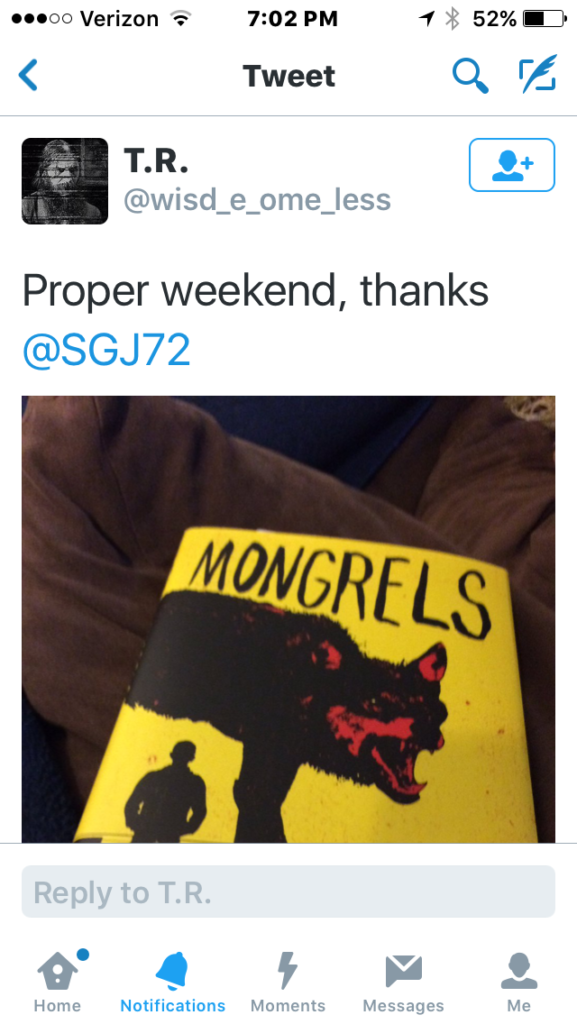Open T.R.'s profile avatar

tap(65, 181)
